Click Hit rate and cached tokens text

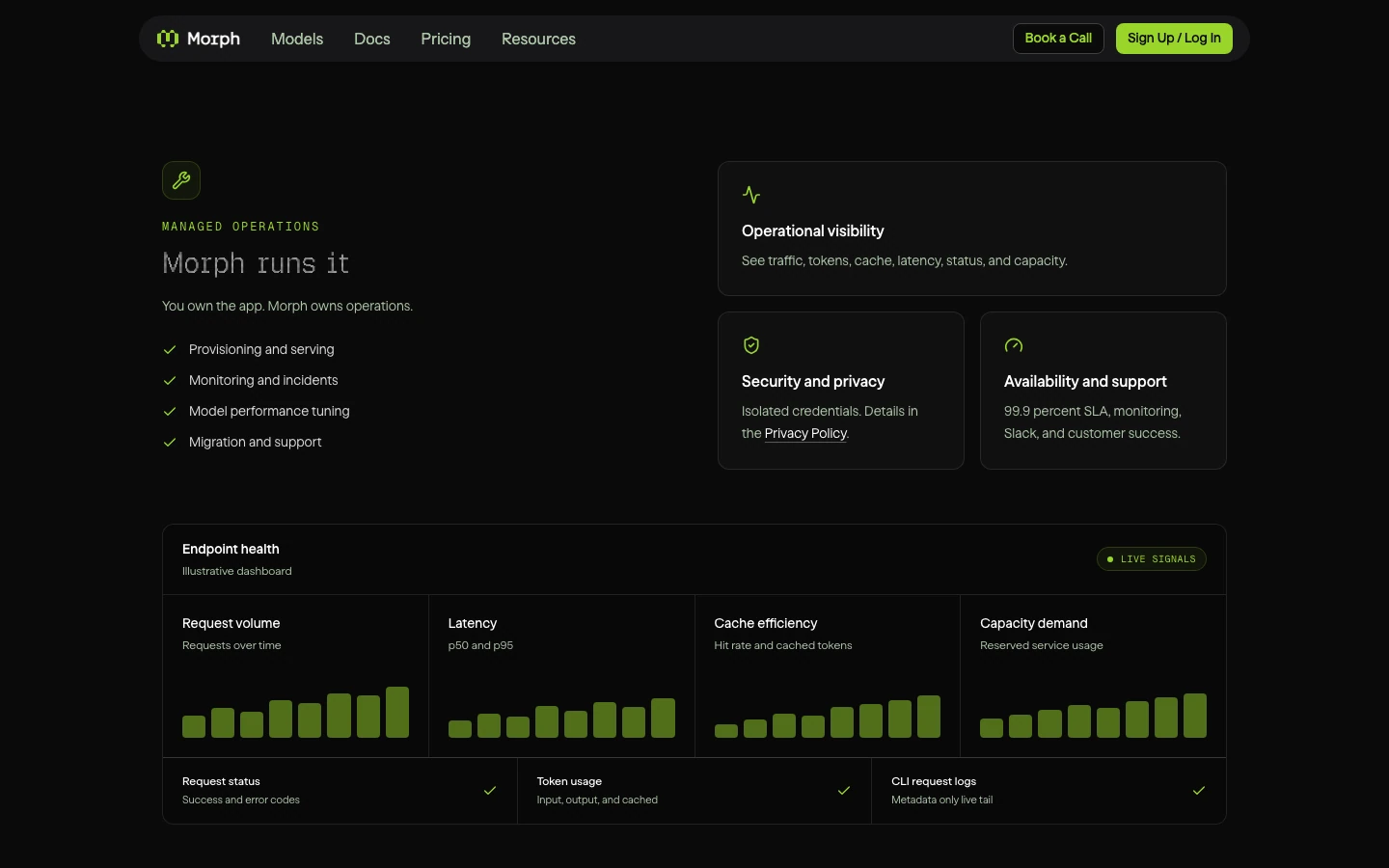click(783, 645)
